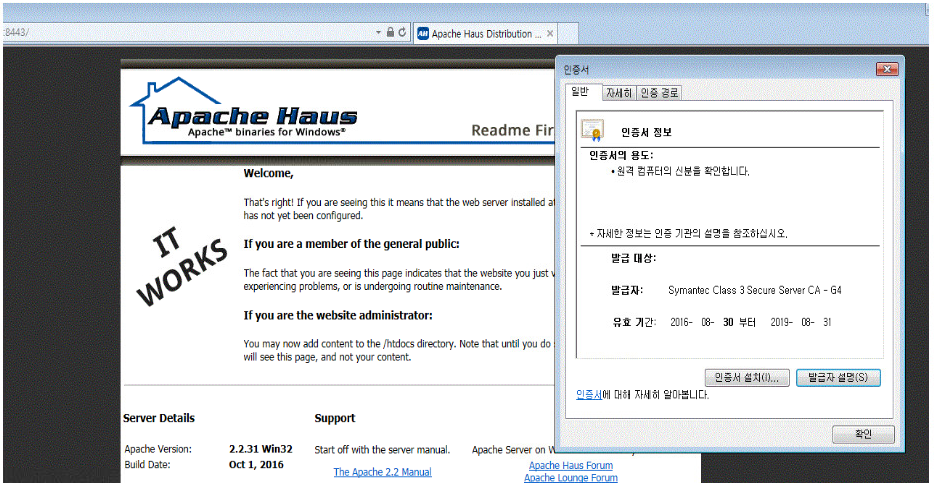Image resolution: width=934 pixels, height=487 pixels.
Task: Open the address bar dropdown arrow
Action: (x=378, y=32)
